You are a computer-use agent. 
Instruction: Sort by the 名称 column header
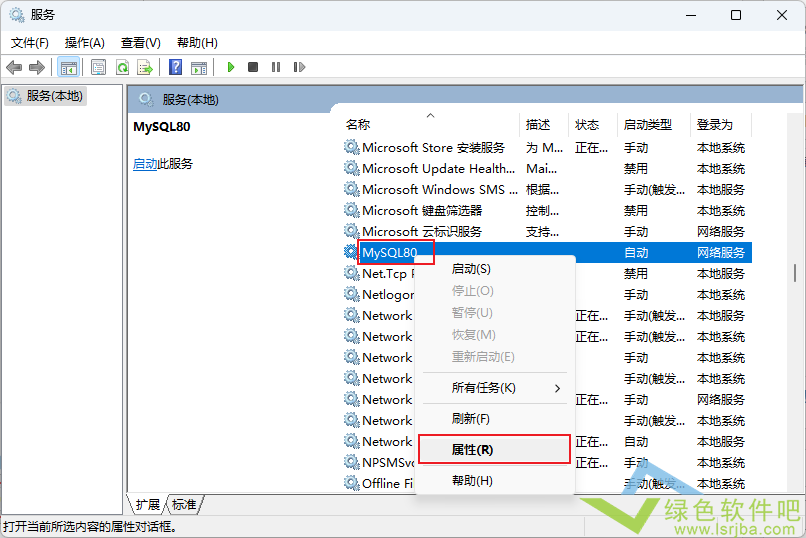point(431,124)
